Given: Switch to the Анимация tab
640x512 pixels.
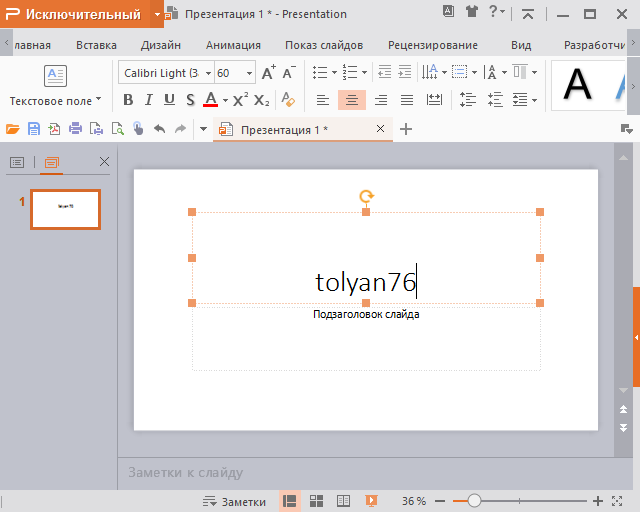Looking at the screenshot, I should tap(233, 45).
